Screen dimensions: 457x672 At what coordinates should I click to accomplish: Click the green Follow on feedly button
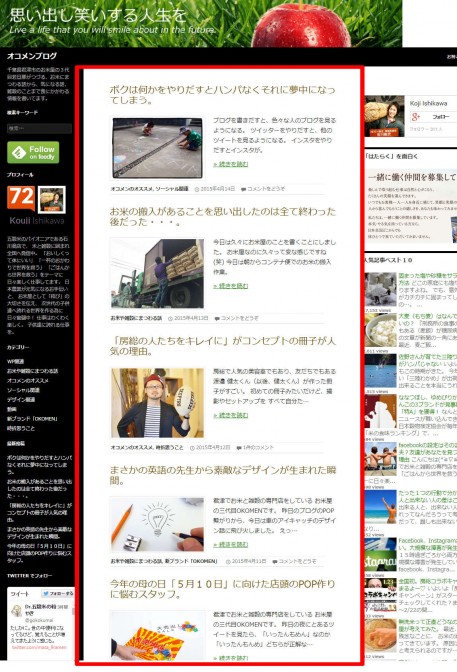point(33,152)
